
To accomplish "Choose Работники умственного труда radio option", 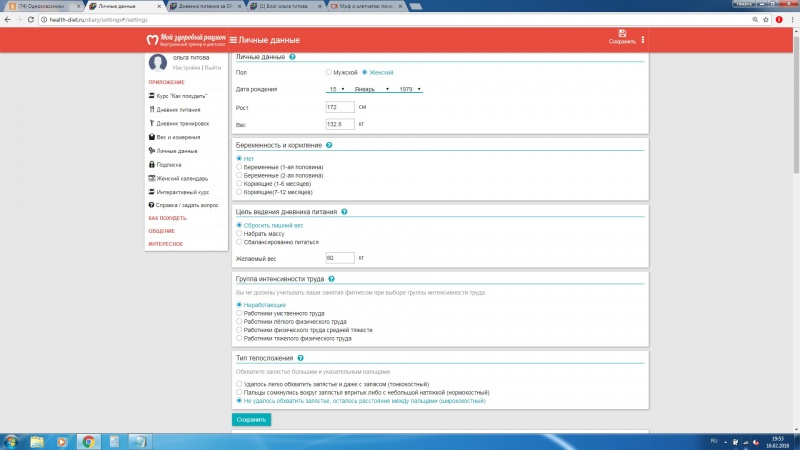I will pos(239,313).
